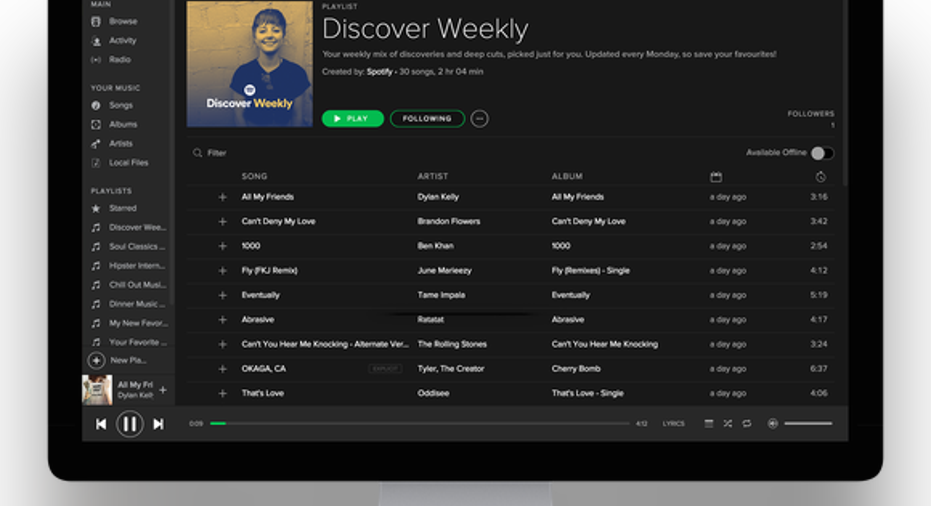Image resolution: width=931 pixels, height=506 pixels.
Task: Sort by the Song column header
Action: click(x=254, y=176)
